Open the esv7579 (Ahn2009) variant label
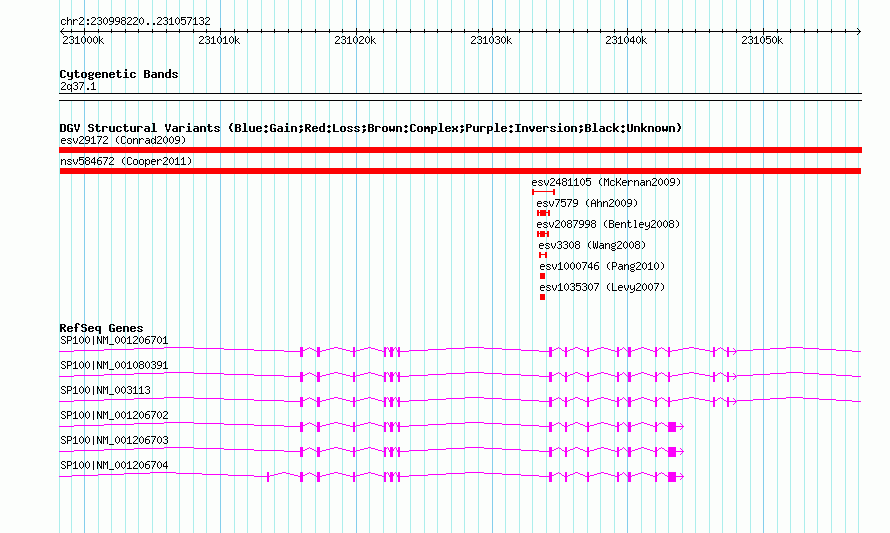Viewport: 890px width, 533px height. pos(587,203)
